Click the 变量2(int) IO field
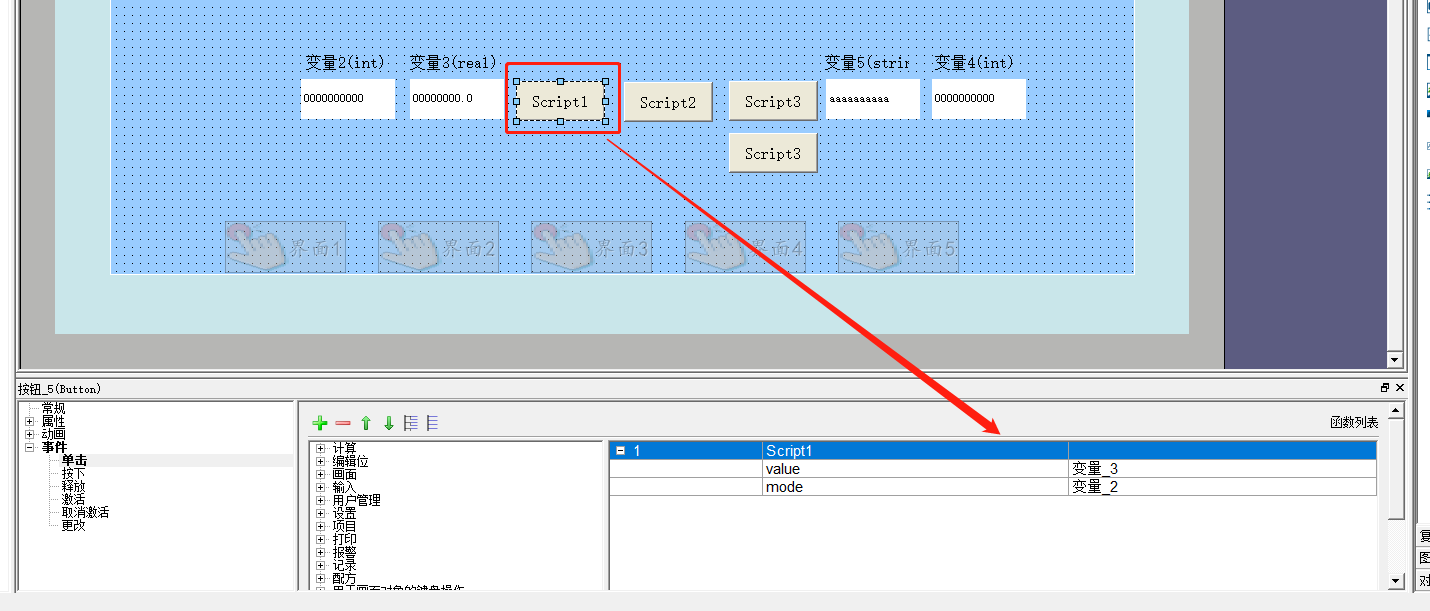The height and width of the screenshot is (611, 1430). 348,99
